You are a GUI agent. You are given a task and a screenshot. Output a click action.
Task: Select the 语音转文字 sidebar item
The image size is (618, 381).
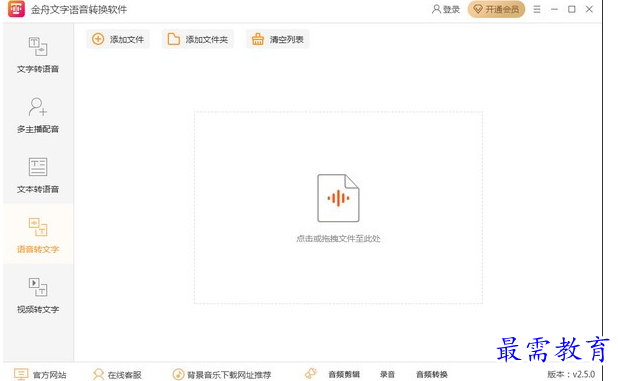tap(38, 235)
